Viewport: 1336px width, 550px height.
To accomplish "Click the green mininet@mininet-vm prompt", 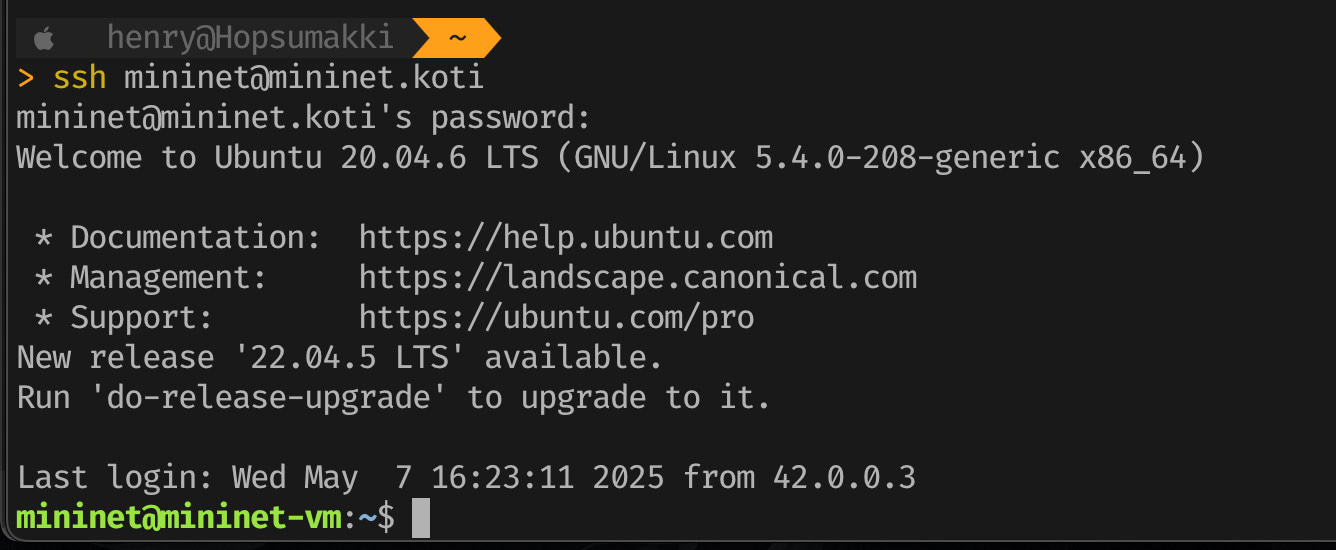I will click(x=180, y=517).
